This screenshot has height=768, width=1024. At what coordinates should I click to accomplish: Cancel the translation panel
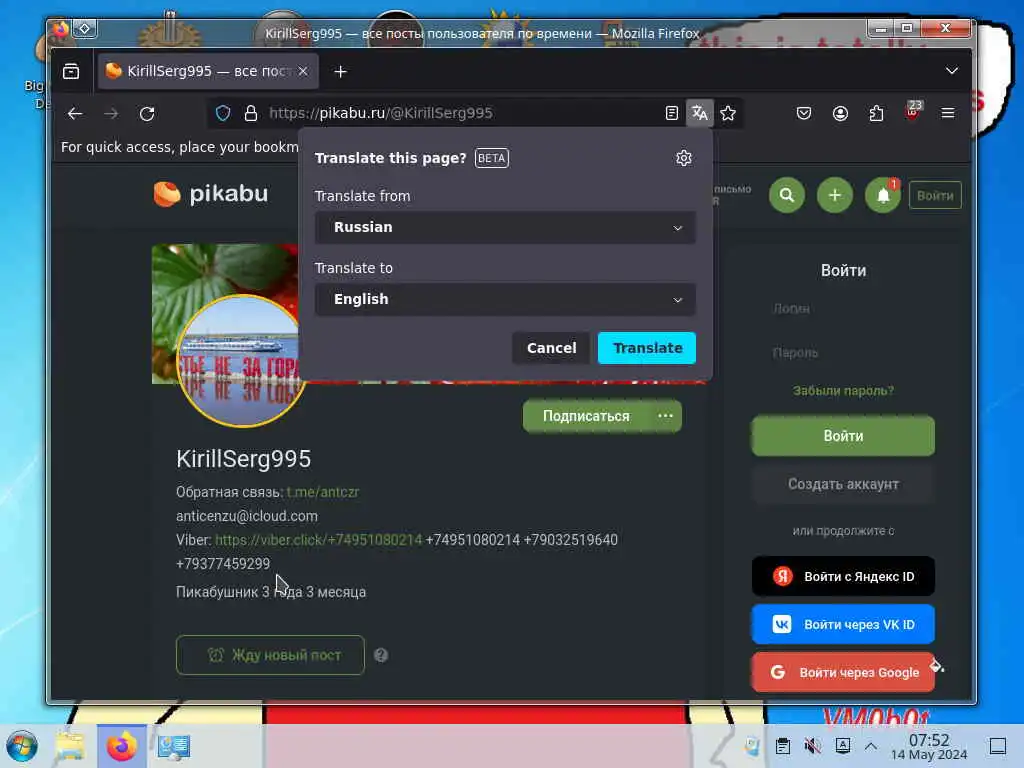click(x=551, y=348)
